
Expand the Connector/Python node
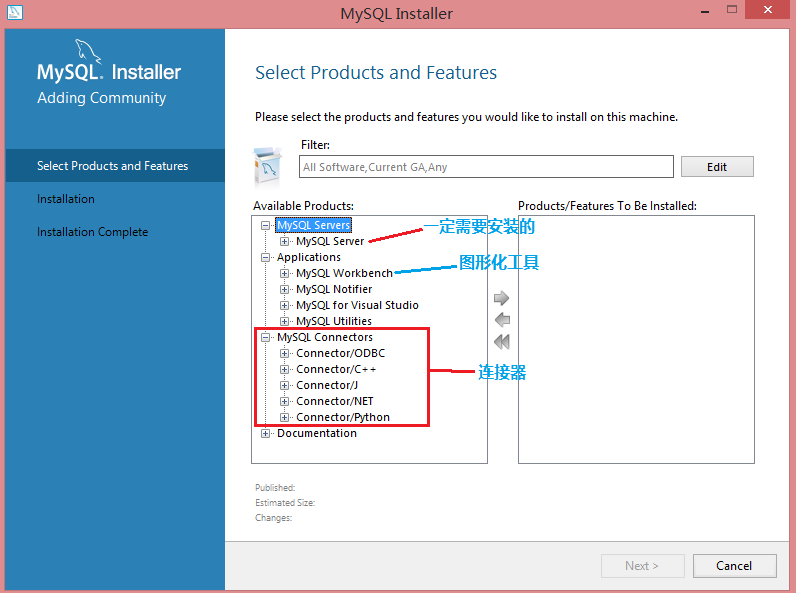[x=284, y=417]
